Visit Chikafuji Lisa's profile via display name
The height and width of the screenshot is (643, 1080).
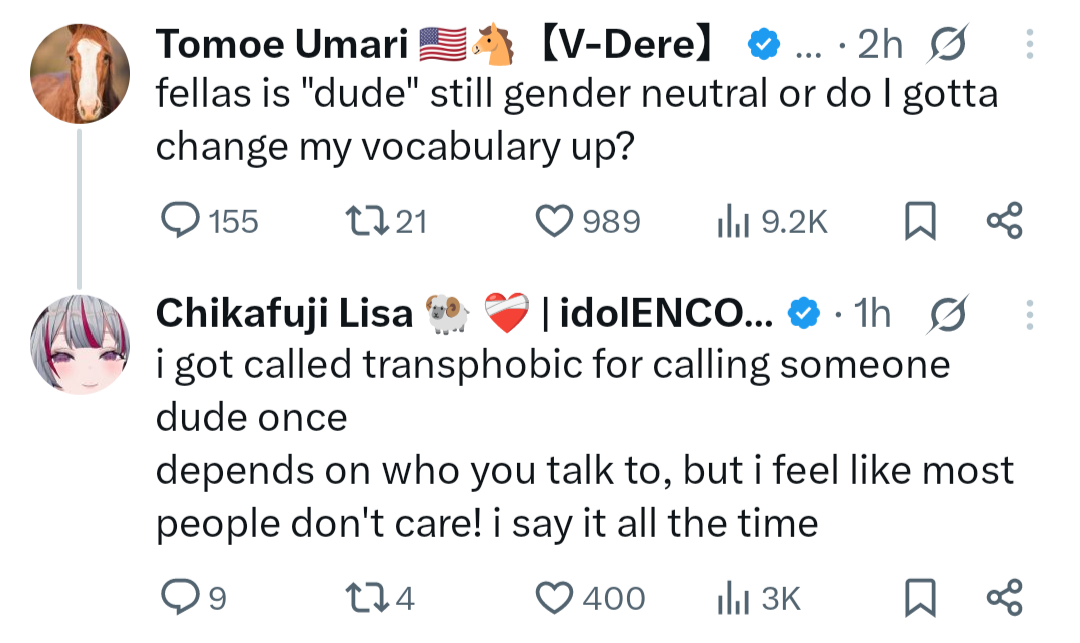click(x=284, y=315)
